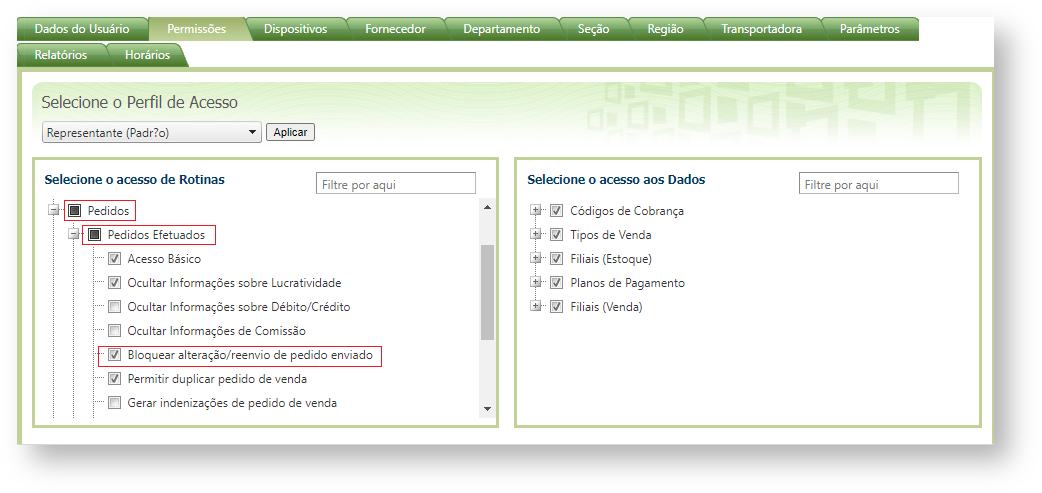Select the Fornecedor tab

(x=395, y=29)
